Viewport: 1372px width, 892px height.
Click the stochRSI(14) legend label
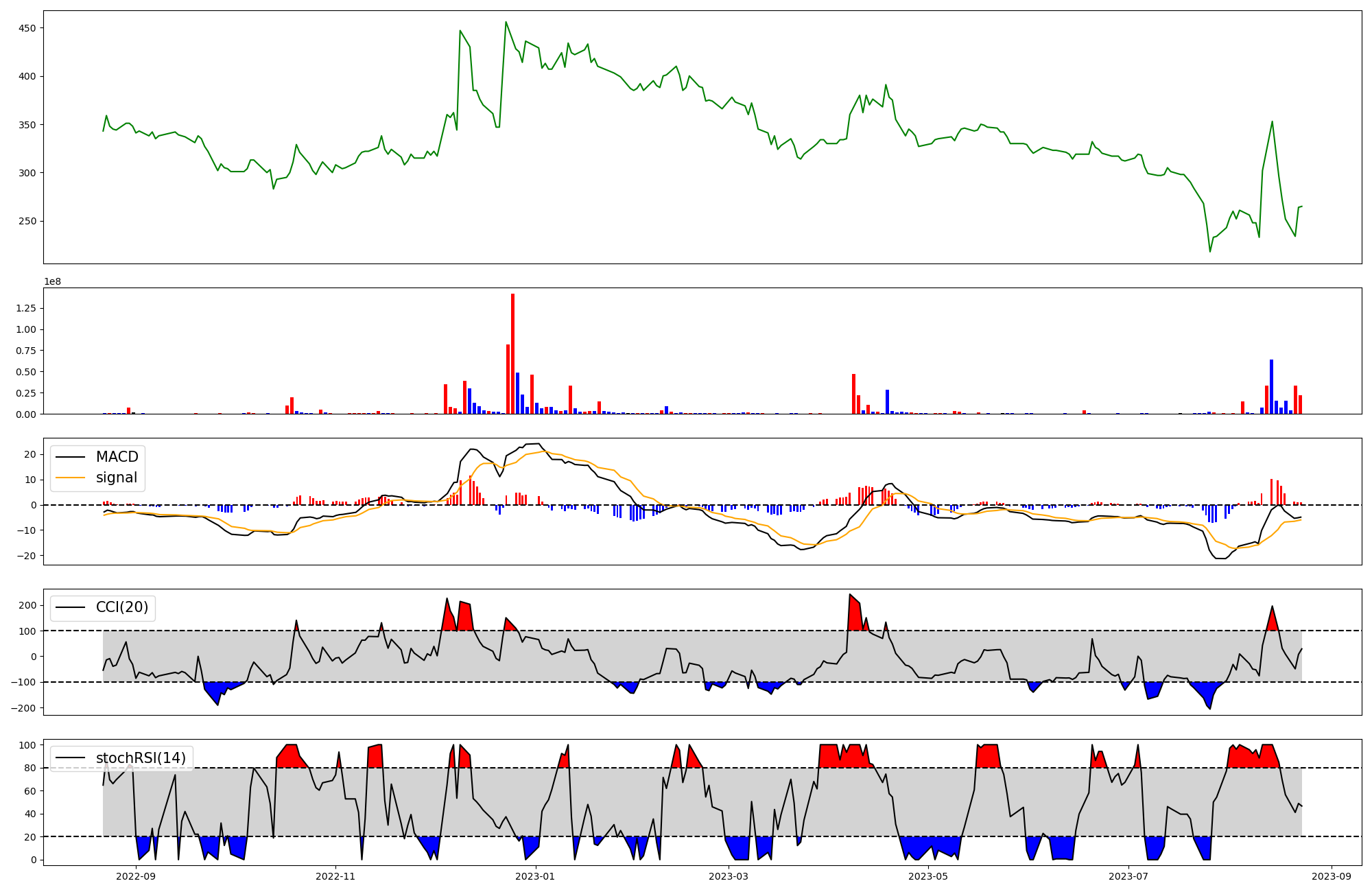click(x=141, y=758)
